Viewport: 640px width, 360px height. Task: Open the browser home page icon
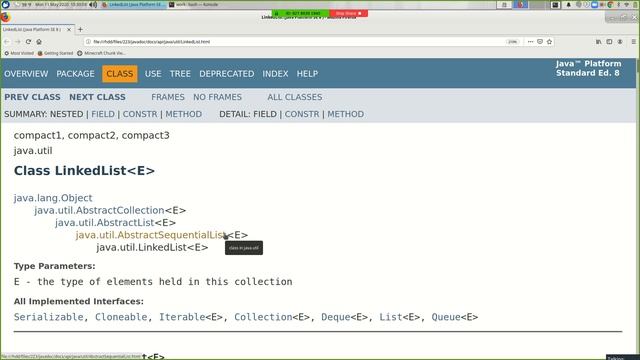[39, 42]
